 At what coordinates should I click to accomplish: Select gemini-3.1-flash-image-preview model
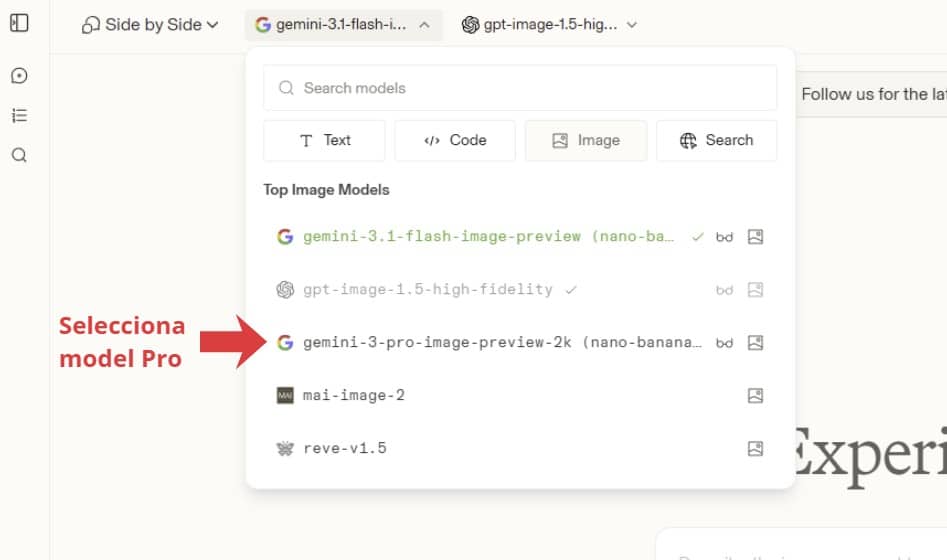[x=520, y=236]
